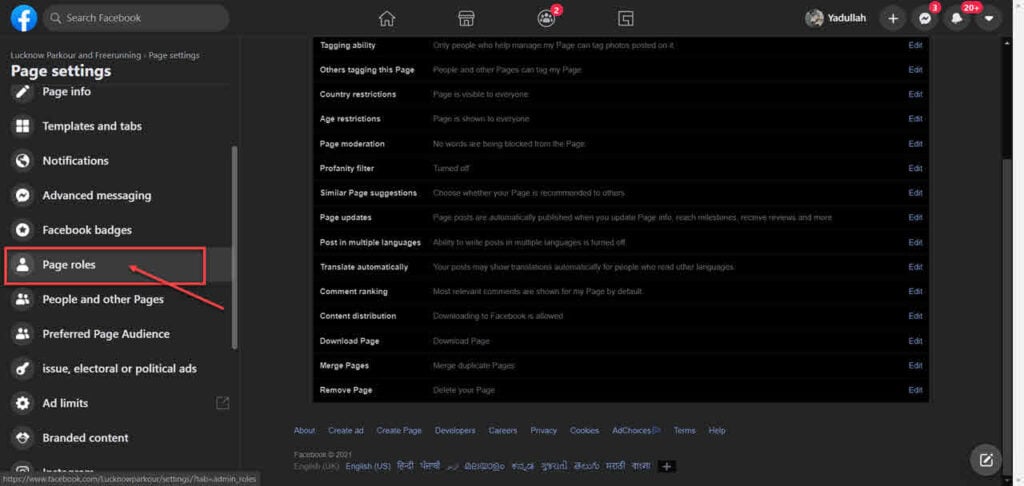The image size is (1024, 486).
Task: Edit Merge Pages setting
Action: 915,365
